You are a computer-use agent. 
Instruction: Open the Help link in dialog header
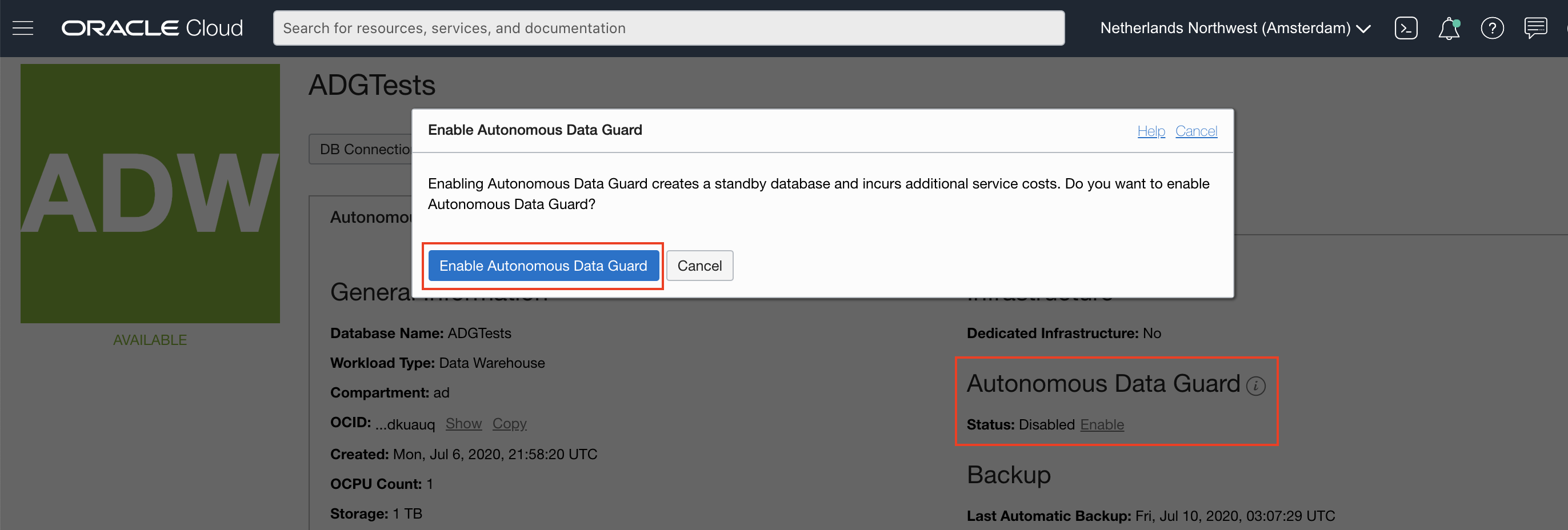click(1151, 131)
